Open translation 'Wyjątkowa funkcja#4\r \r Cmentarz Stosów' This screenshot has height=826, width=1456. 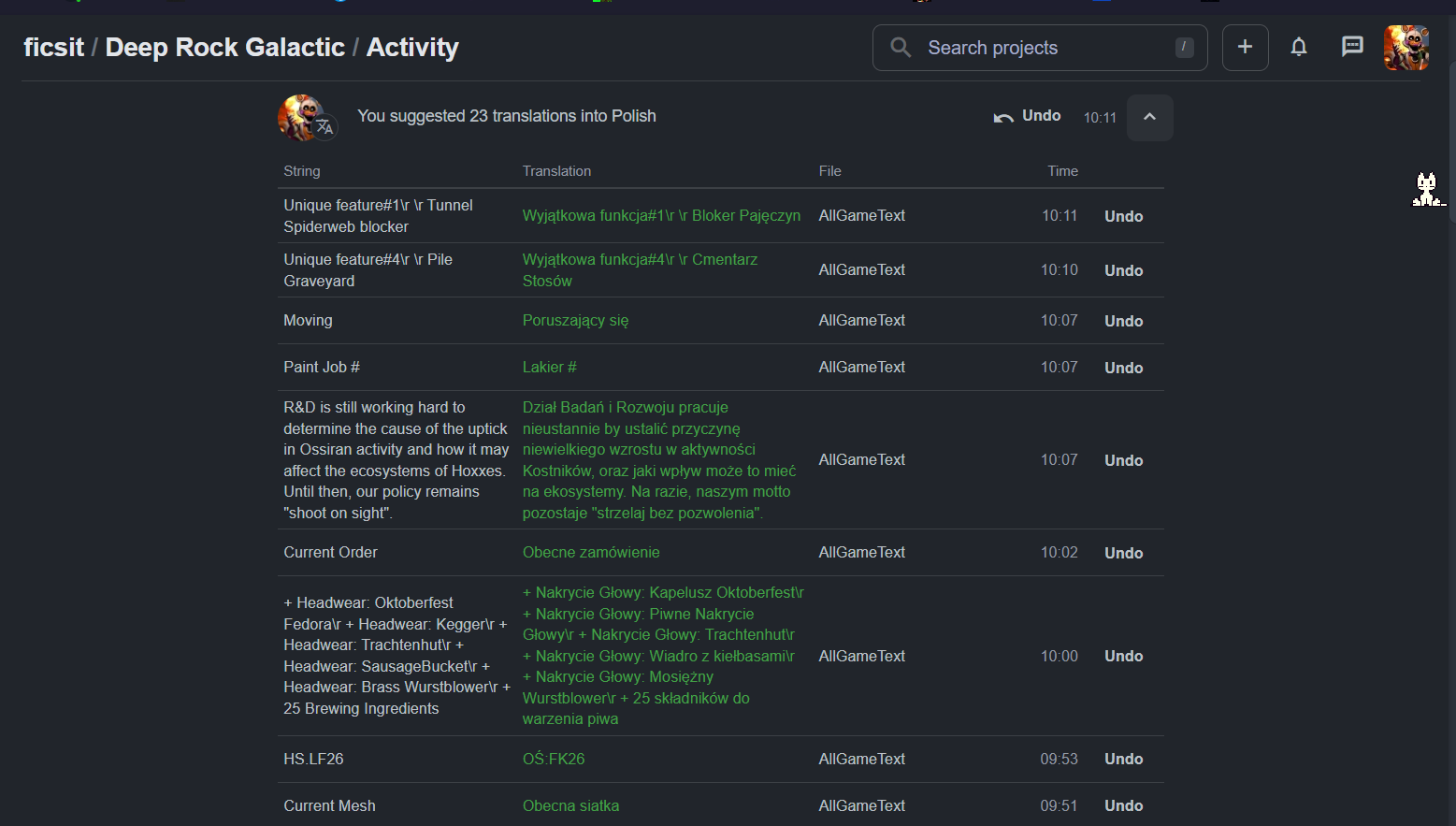640,269
